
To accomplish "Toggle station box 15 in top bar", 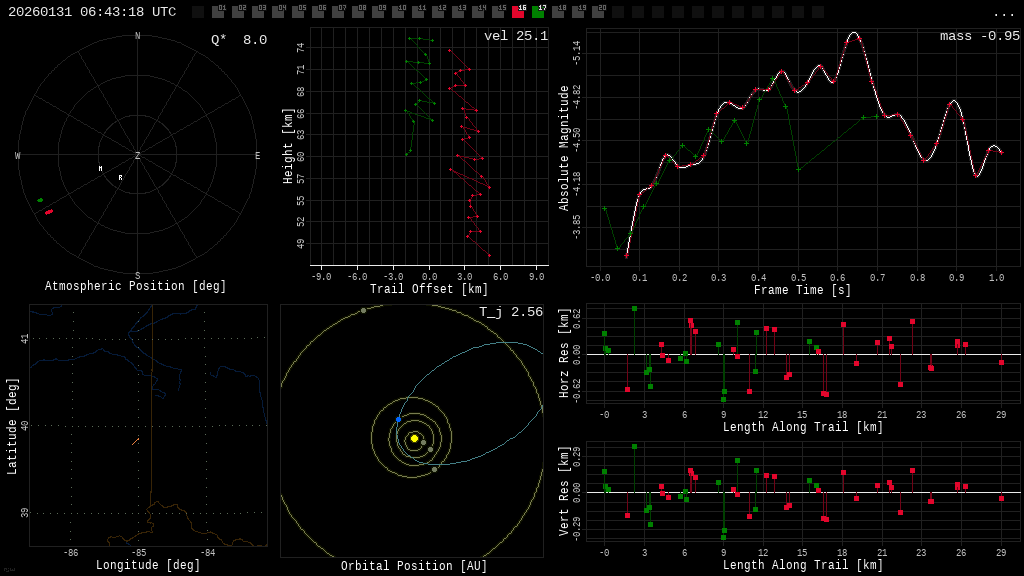I will [x=498, y=11].
